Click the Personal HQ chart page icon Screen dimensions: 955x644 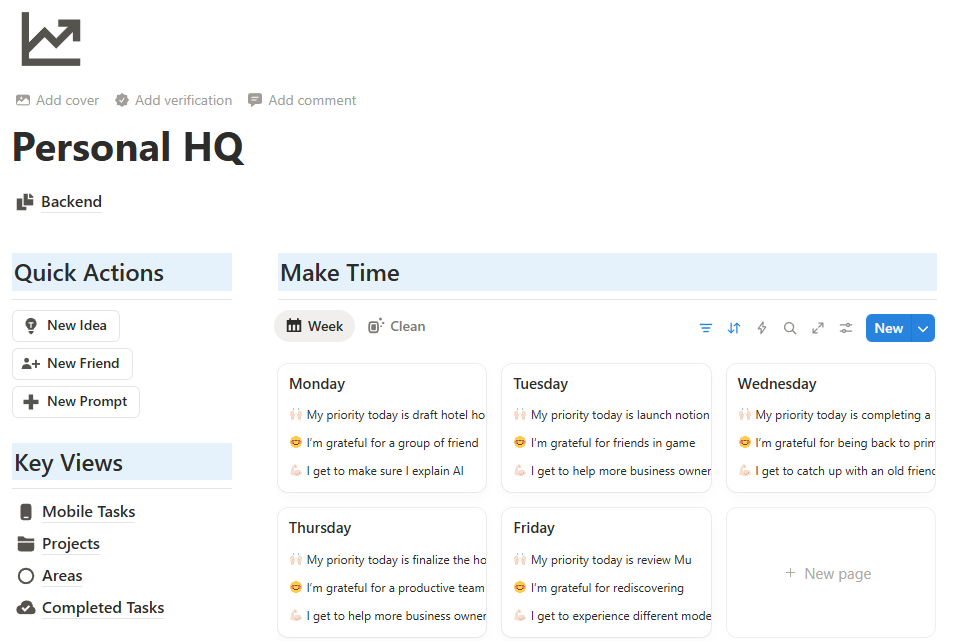pyautogui.click(x=51, y=38)
